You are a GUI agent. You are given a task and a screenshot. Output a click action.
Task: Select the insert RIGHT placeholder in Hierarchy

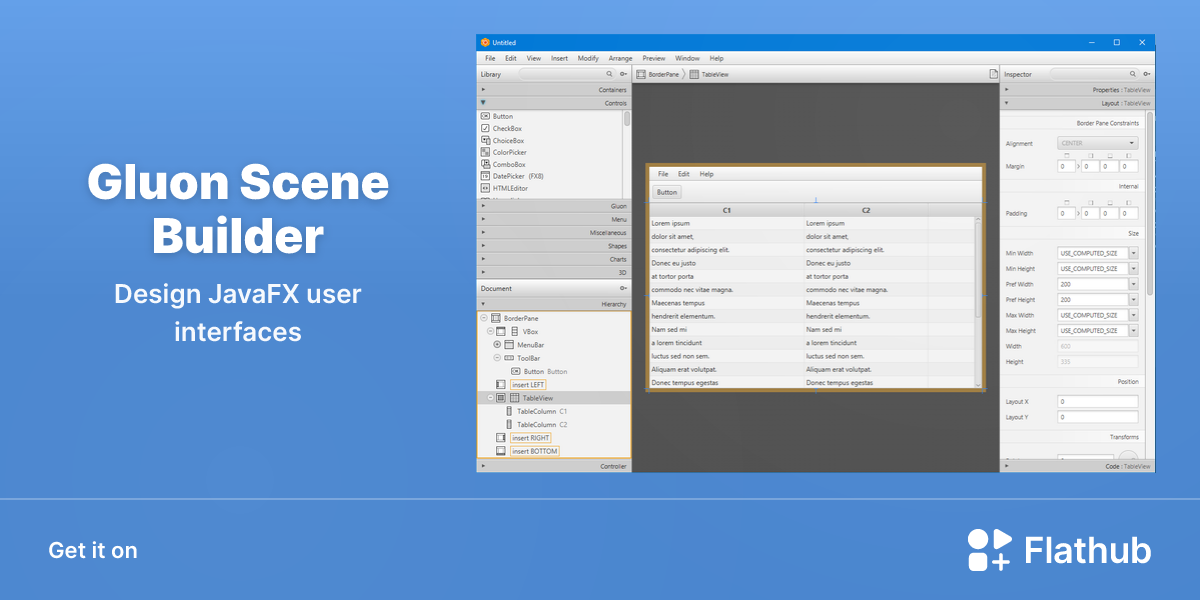(x=531, y=438)
